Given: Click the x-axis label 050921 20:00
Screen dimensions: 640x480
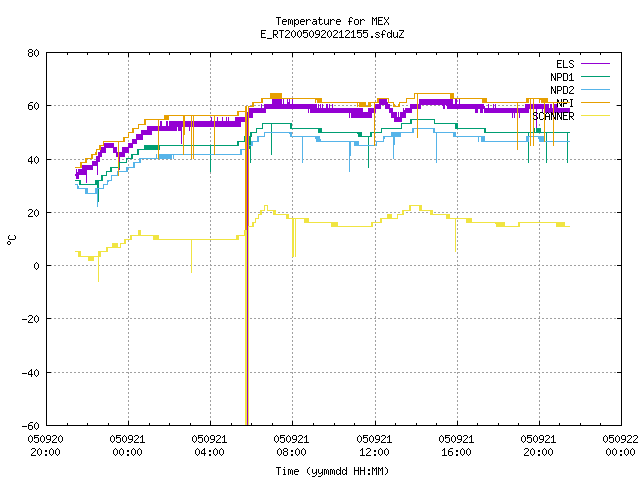Looking at the screenshot, I should [x=538, y=445].
